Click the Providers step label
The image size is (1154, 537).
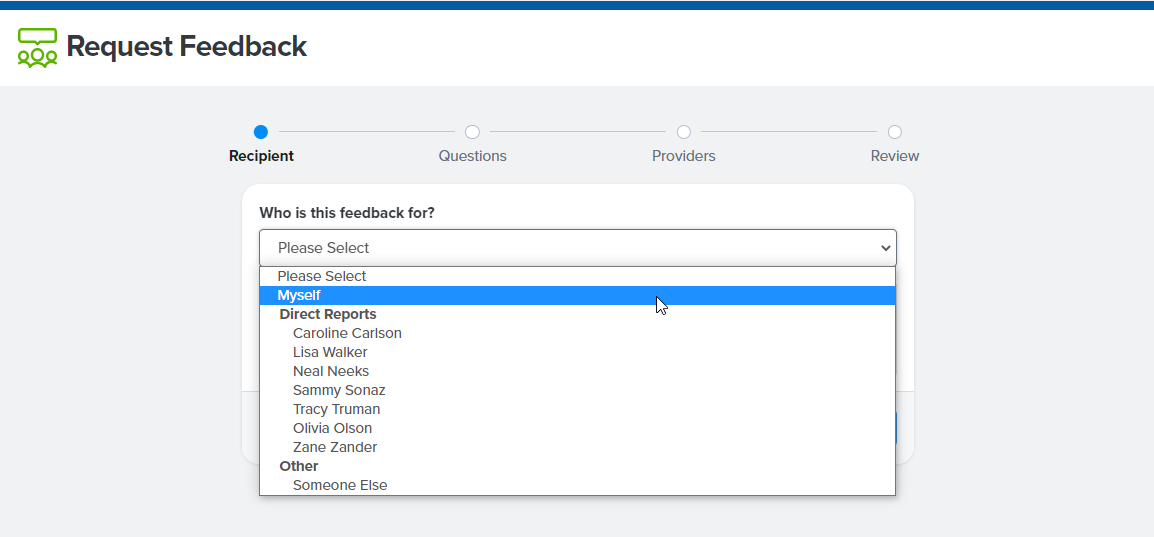click(x=684, y=156)
